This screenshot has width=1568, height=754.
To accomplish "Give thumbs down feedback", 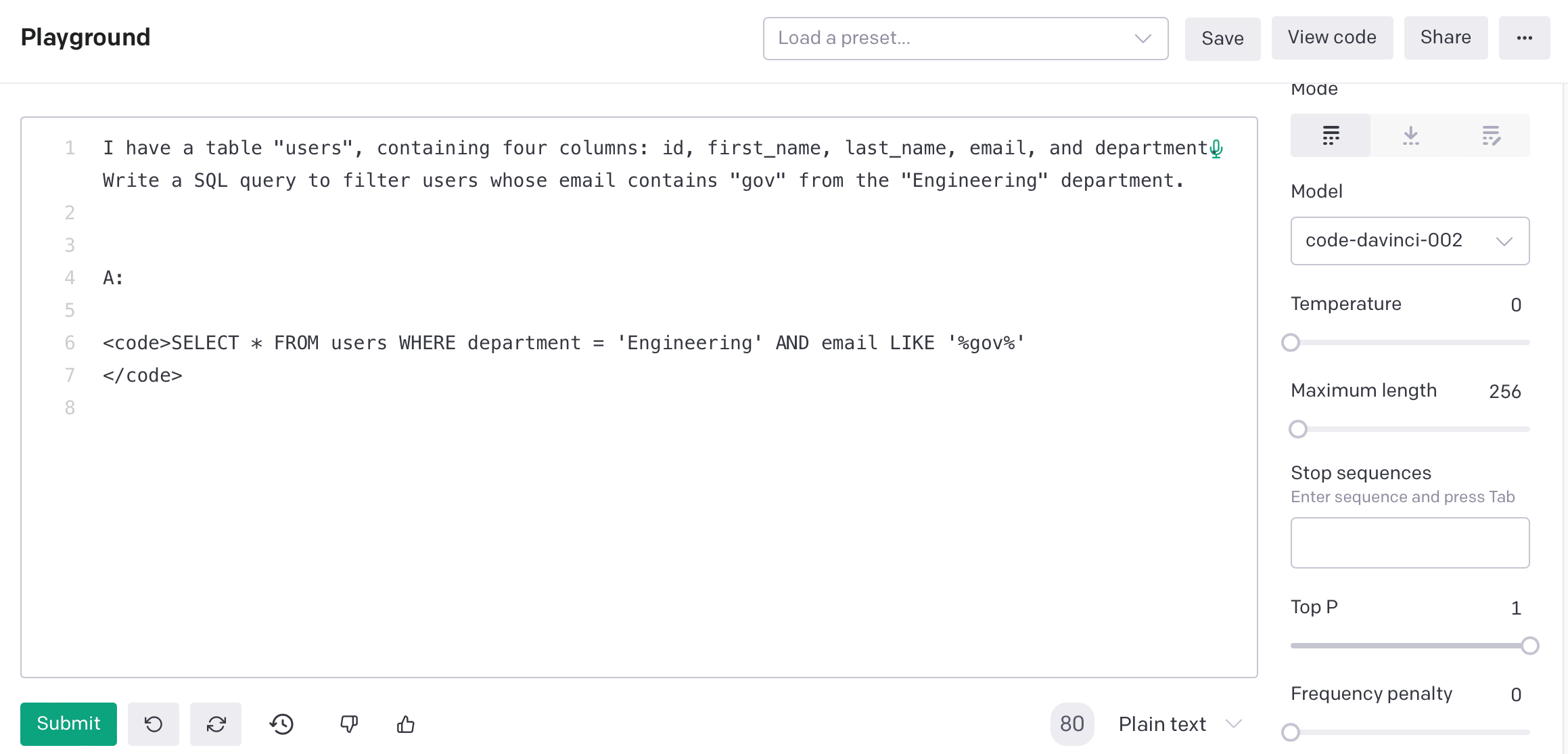I will pyautogui.click(x=348, y=724).
